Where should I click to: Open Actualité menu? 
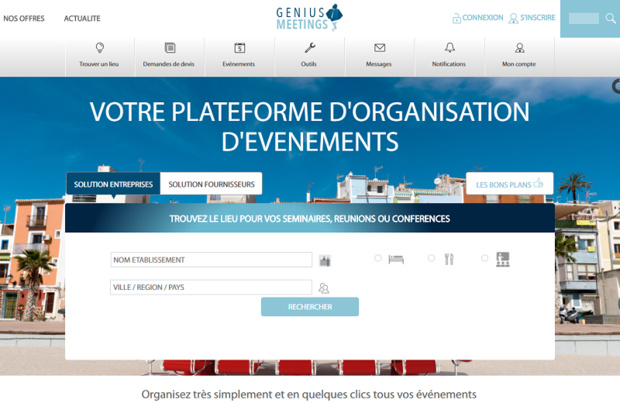tap(82, 18)
